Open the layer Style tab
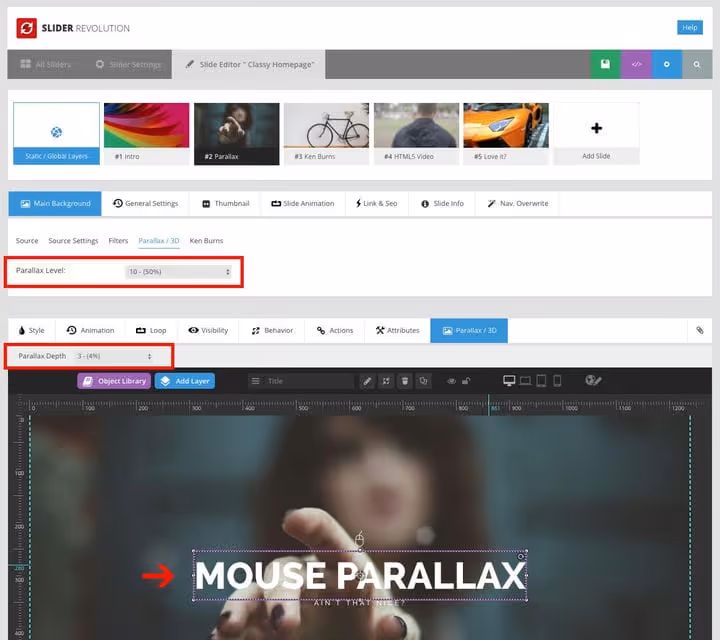The image size is (720, 640). point(31,331)
